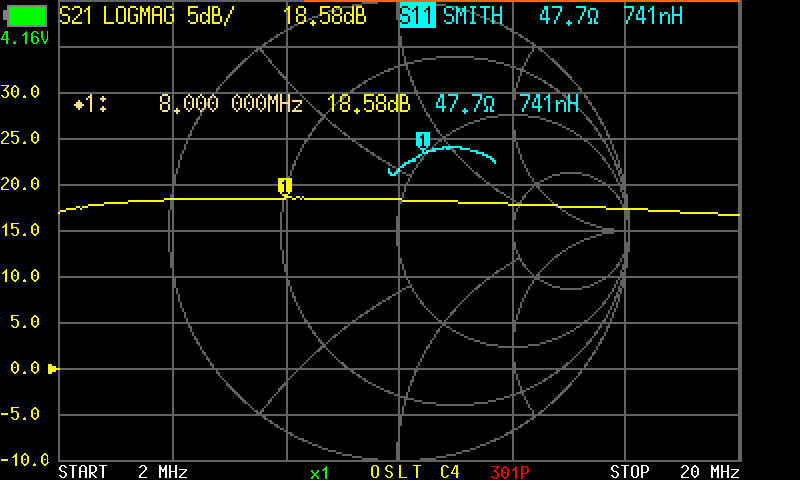Select the cyan marker 1 on Smith trace

coord(422,139)
